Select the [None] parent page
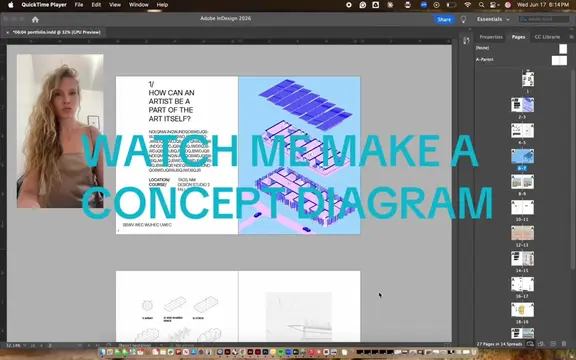576x360 pixels. pos(521,48)
